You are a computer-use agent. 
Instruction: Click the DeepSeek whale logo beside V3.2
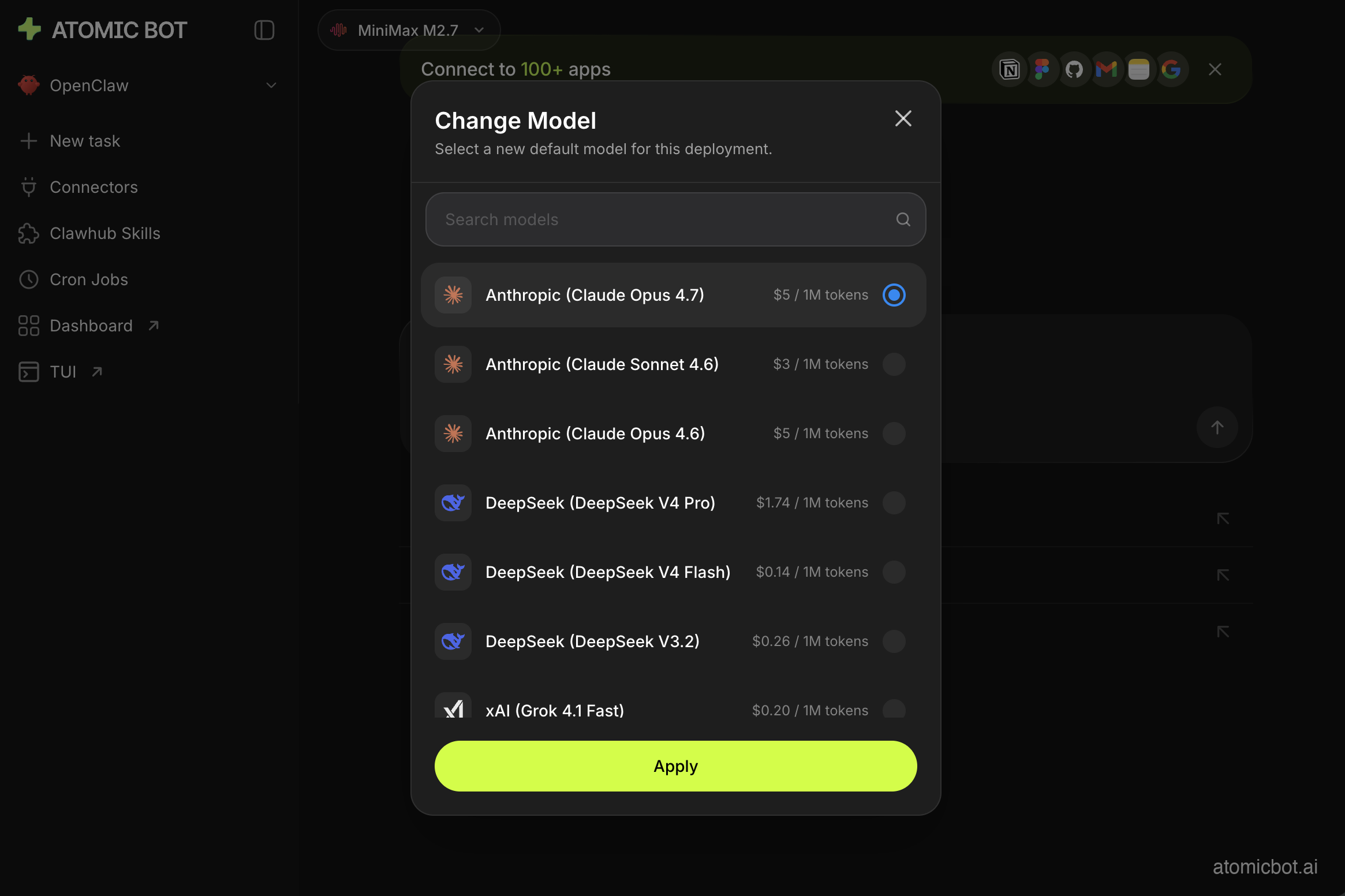coord(453,641)
